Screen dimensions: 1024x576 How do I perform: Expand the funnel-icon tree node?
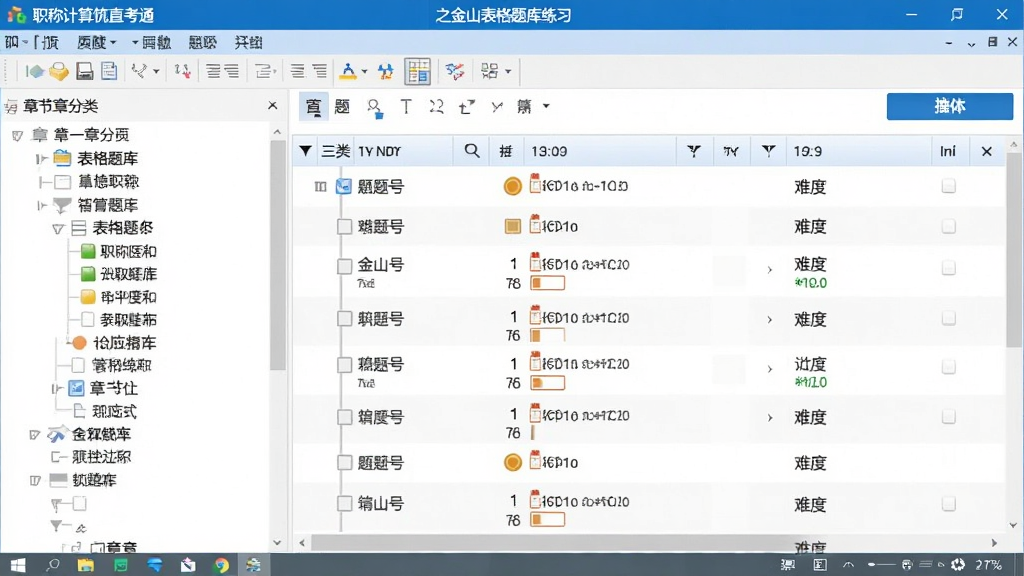pyautogui.click(x=41, y=206)
